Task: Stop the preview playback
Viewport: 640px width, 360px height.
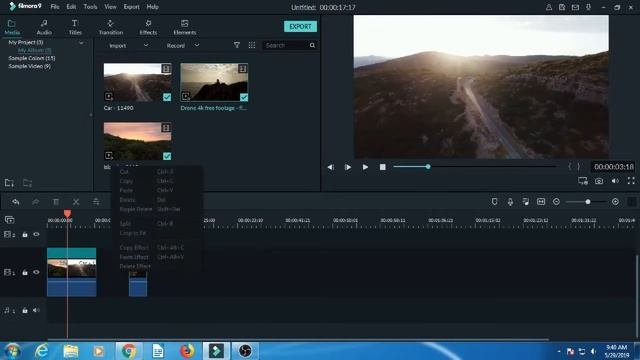Action: 382,167
